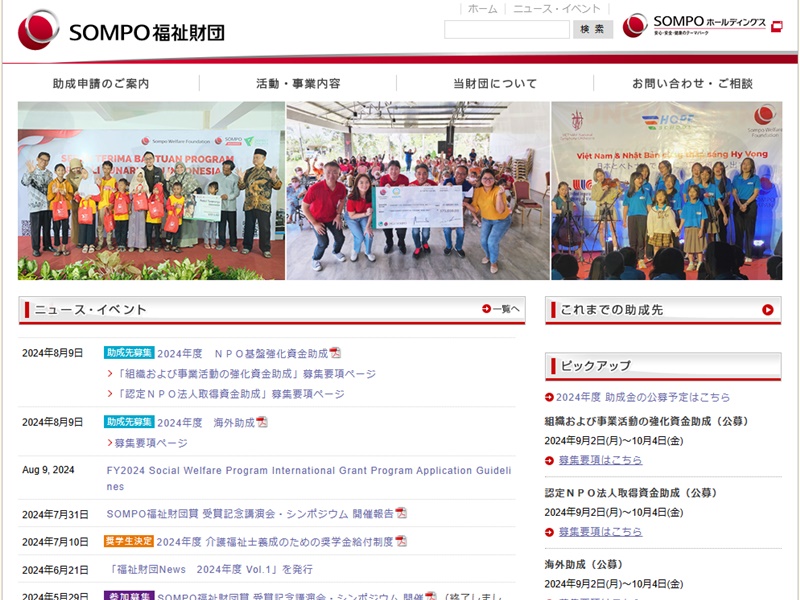Open FY2024 Social Welfare Program International Grant link
This screenshot has height=600, width=800.
(309, 478)
